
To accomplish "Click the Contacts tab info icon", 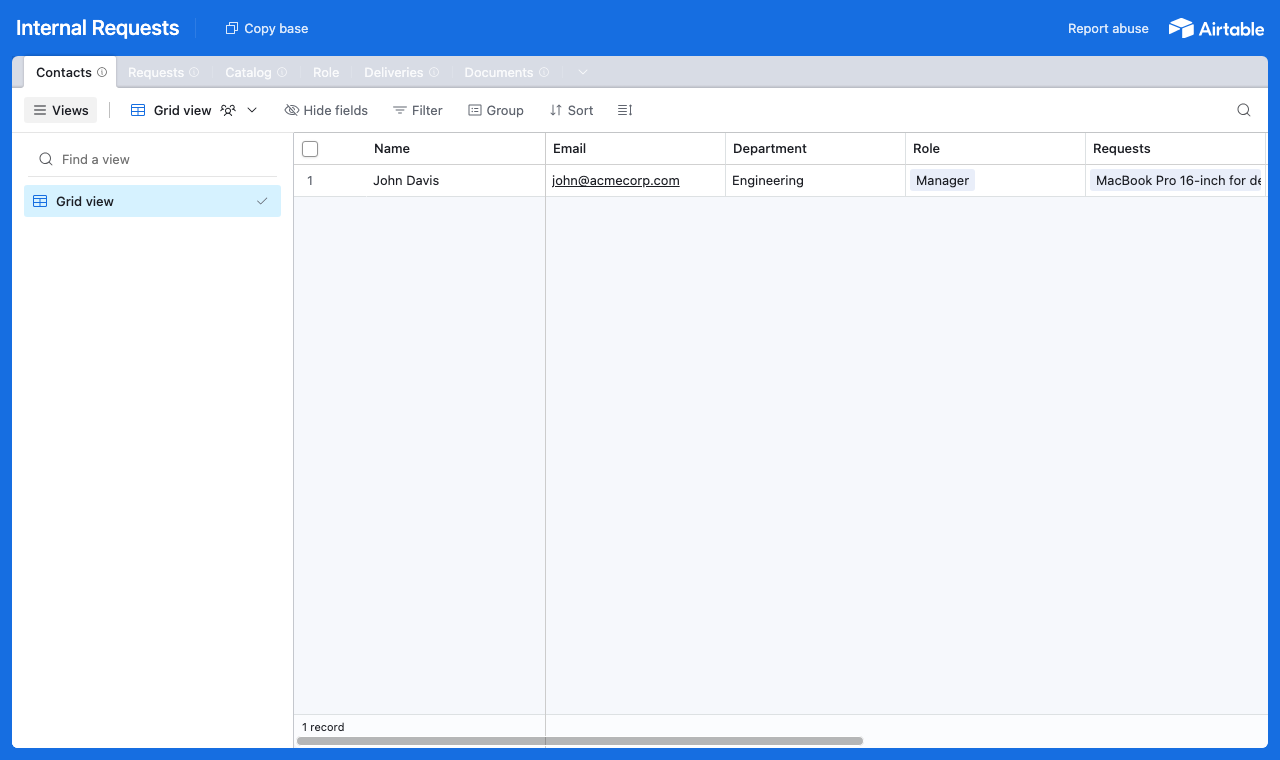I will click(x=102, y=72).
